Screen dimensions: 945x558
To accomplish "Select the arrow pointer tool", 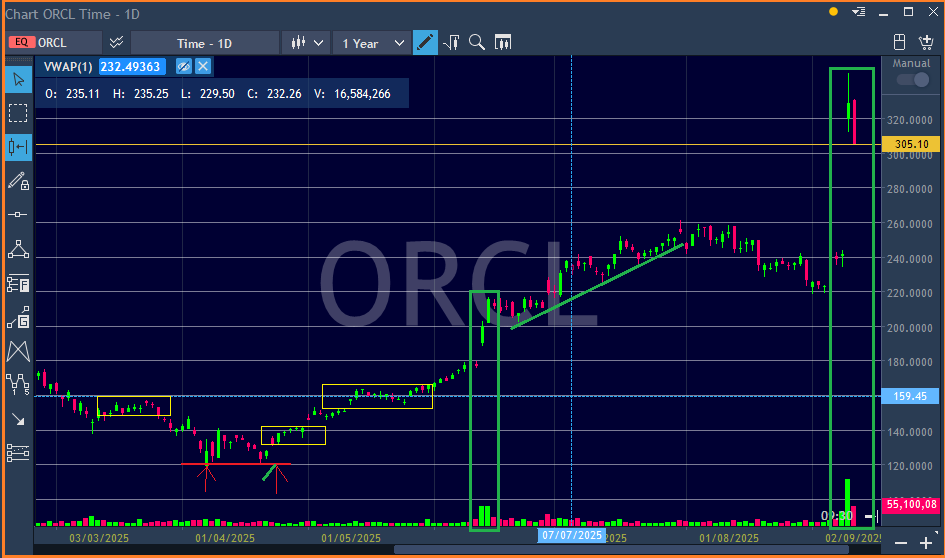I will pos(18,80).
